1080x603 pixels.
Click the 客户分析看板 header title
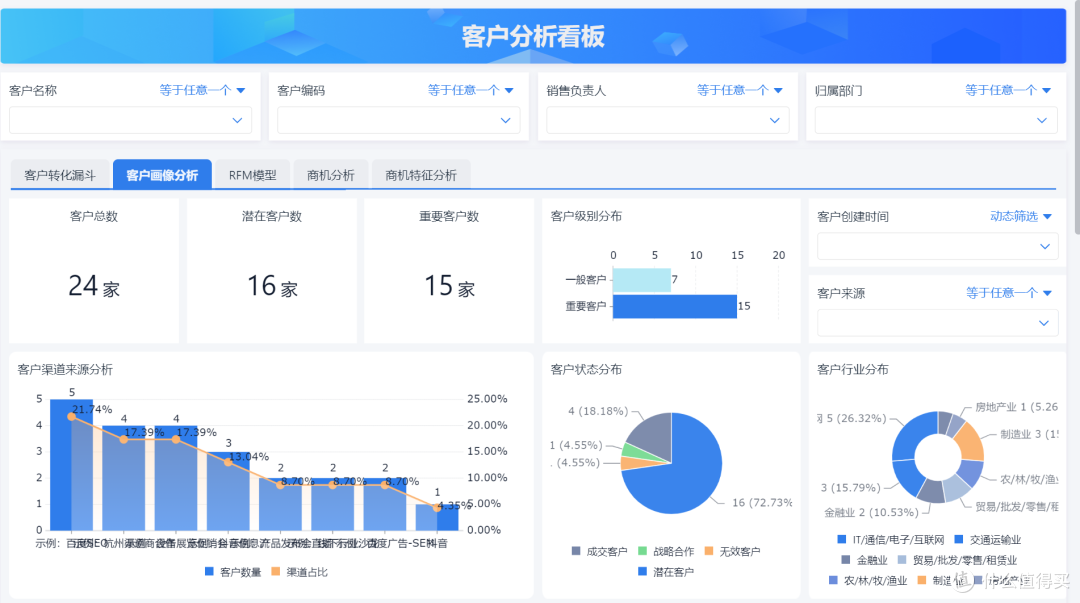(533, 37)
